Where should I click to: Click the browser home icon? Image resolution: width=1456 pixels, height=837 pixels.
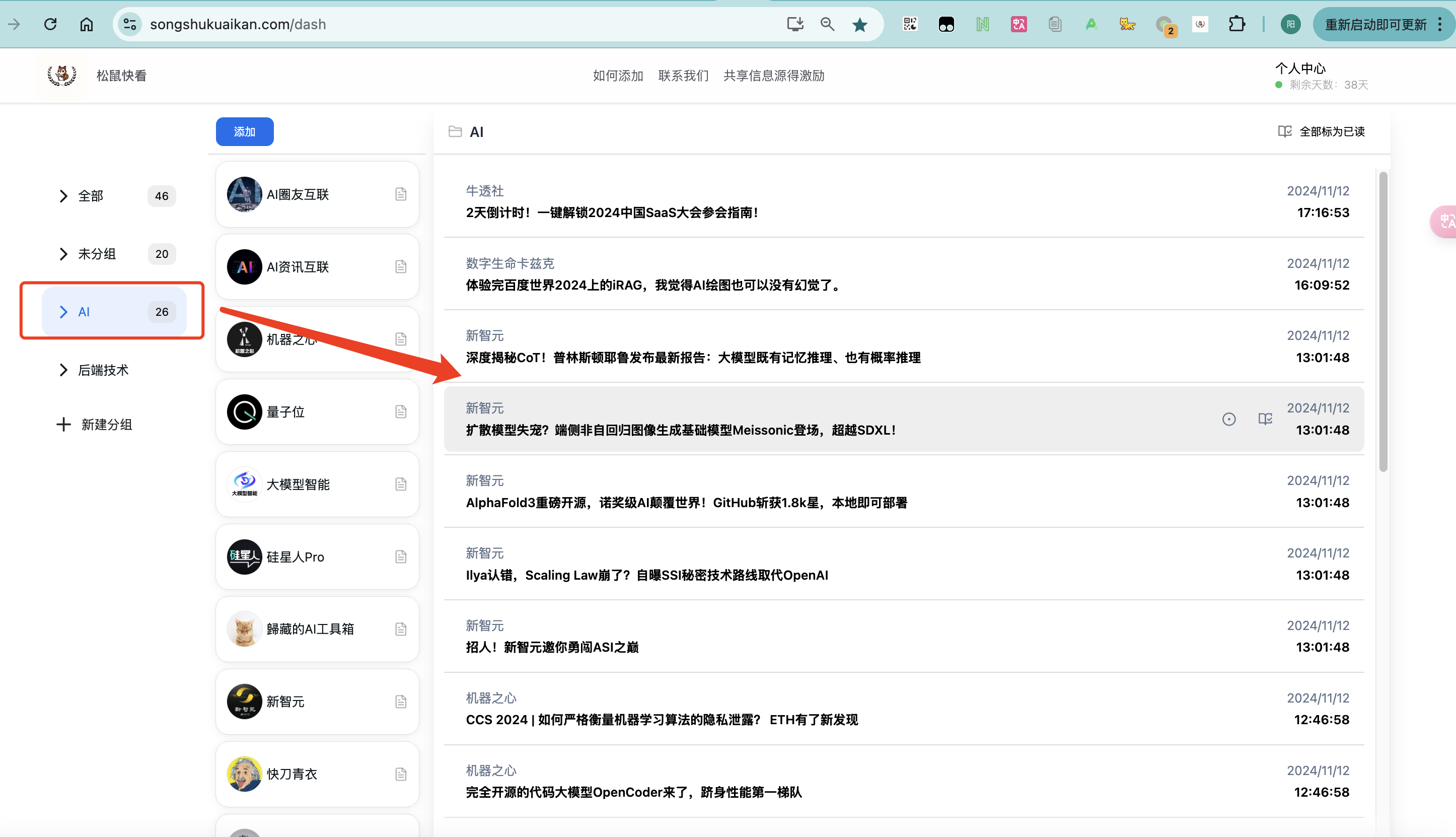coord(86,24)
